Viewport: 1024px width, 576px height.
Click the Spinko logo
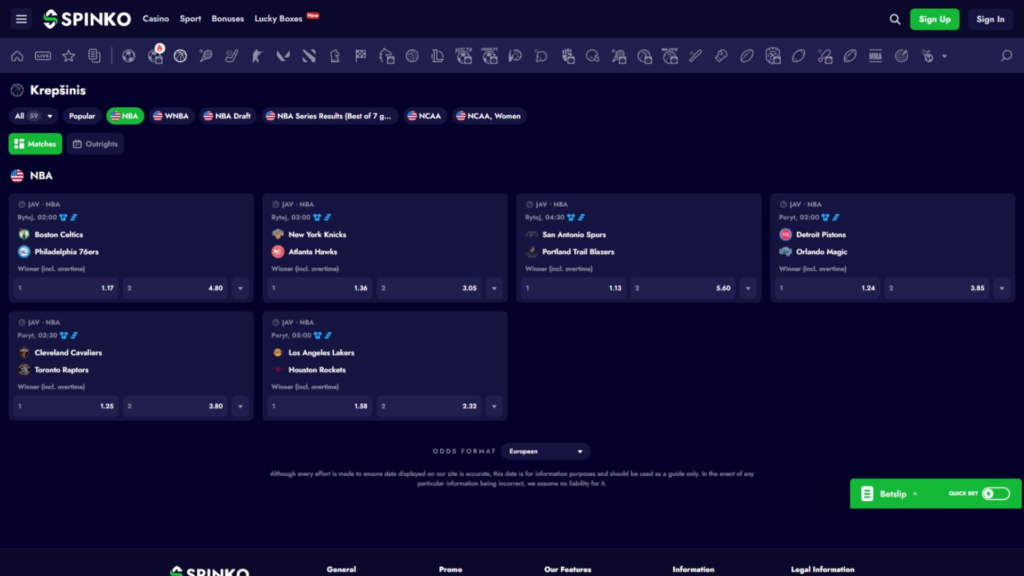(x=87, y=19)
